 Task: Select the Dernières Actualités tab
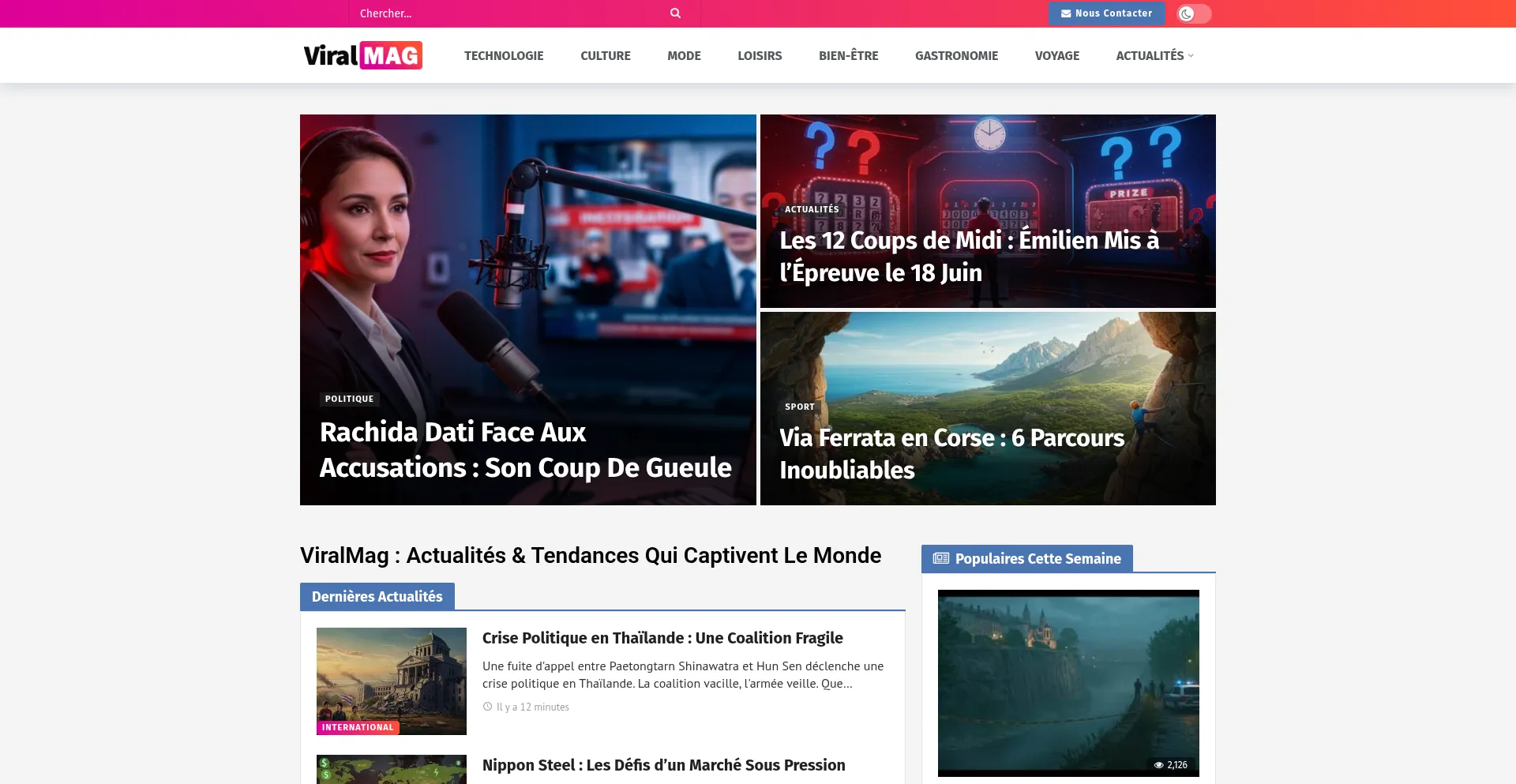click(x=377, y=596)
